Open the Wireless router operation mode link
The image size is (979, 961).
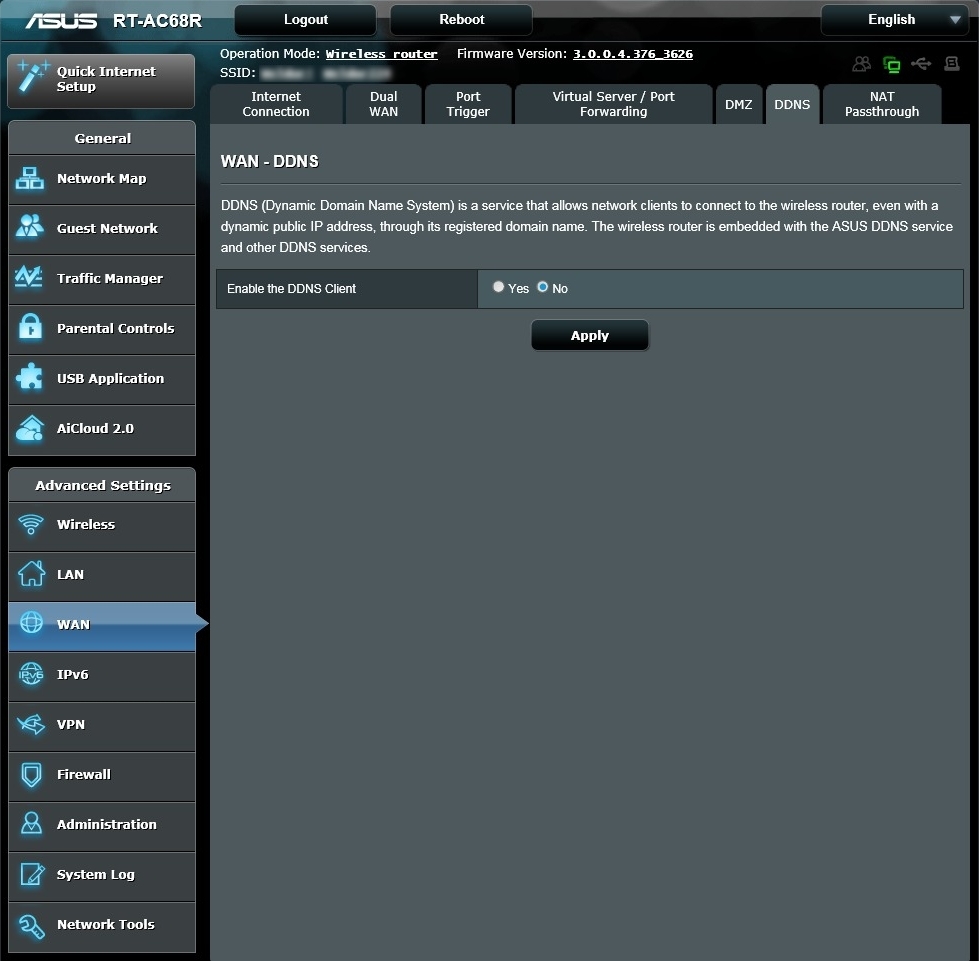click(x=381, y=54)
